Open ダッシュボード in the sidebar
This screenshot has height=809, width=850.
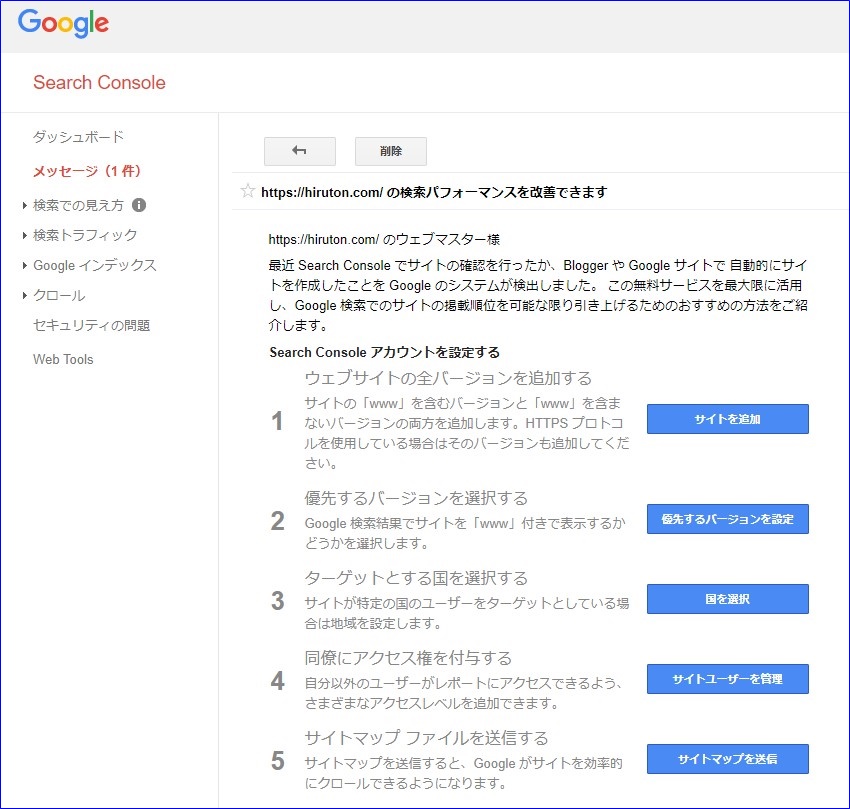79,137
